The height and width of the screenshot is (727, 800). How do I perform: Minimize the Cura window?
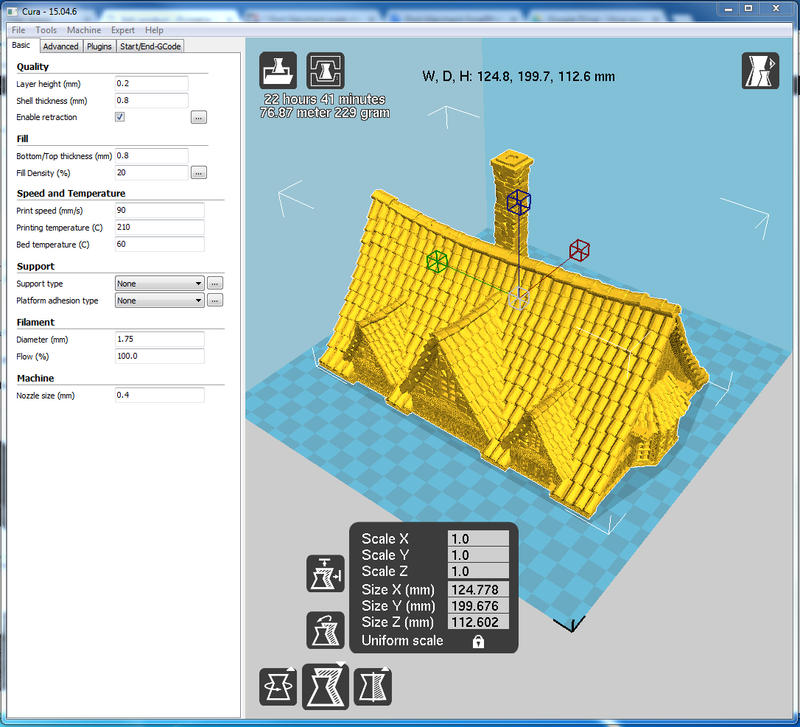coord(729,9)
